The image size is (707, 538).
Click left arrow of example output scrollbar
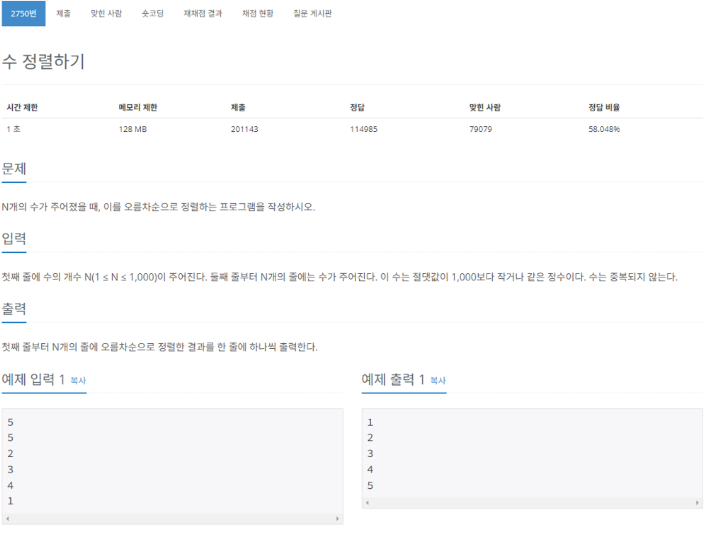367,502
